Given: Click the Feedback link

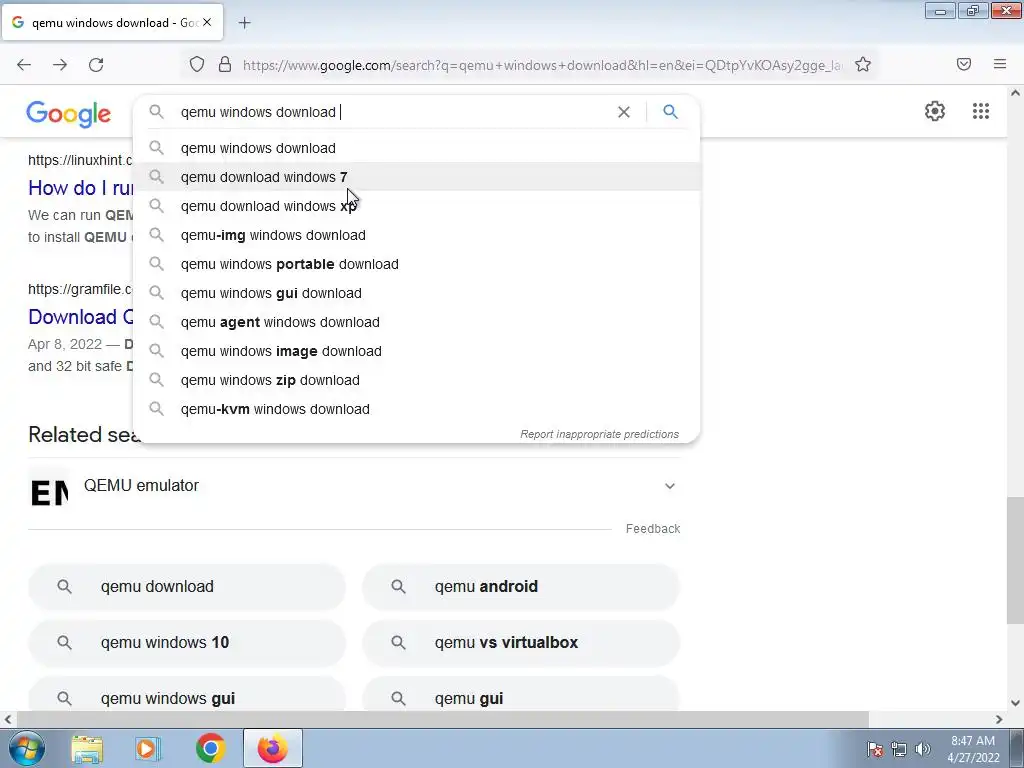Looking at the screenshot, I should [652, 529].
